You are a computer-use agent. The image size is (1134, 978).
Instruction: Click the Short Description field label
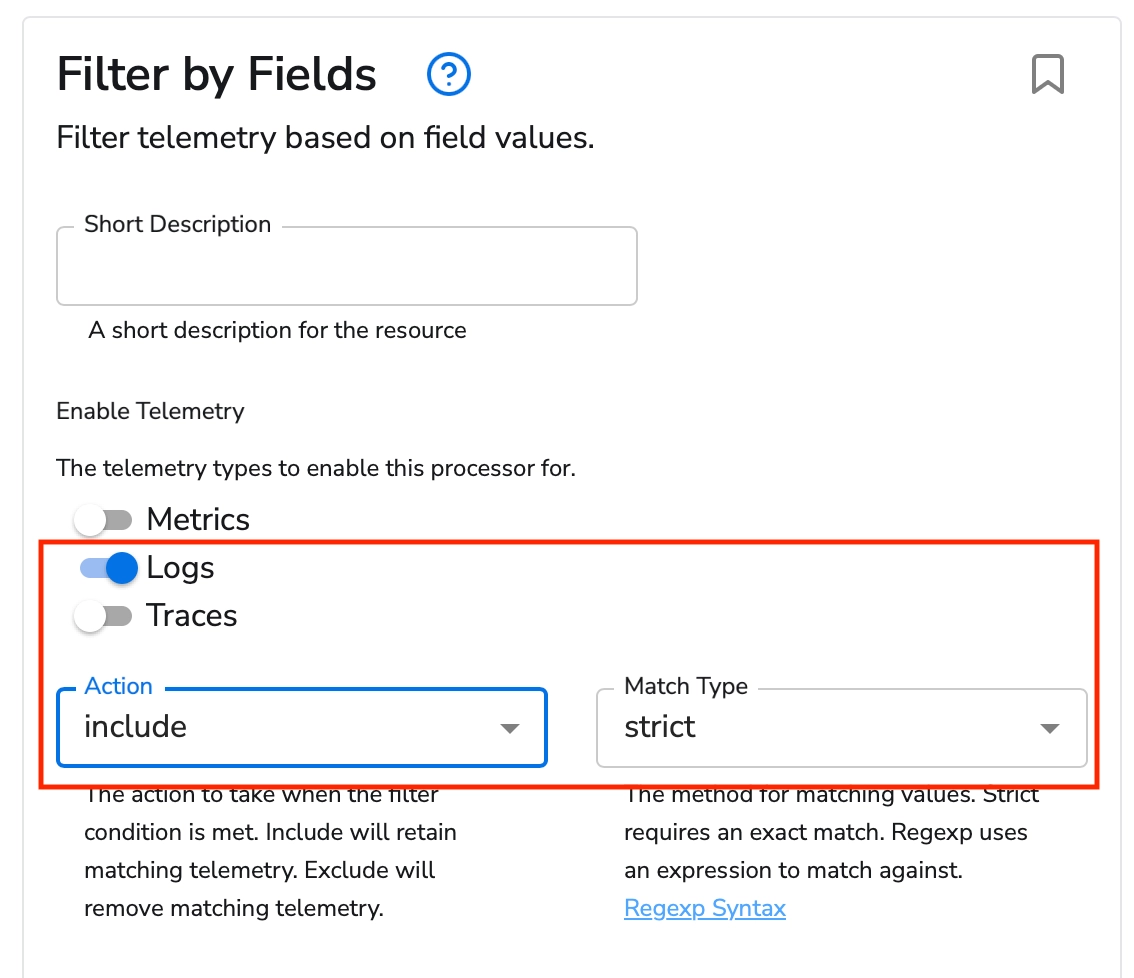pyautogui.click(x=177, y=224)
